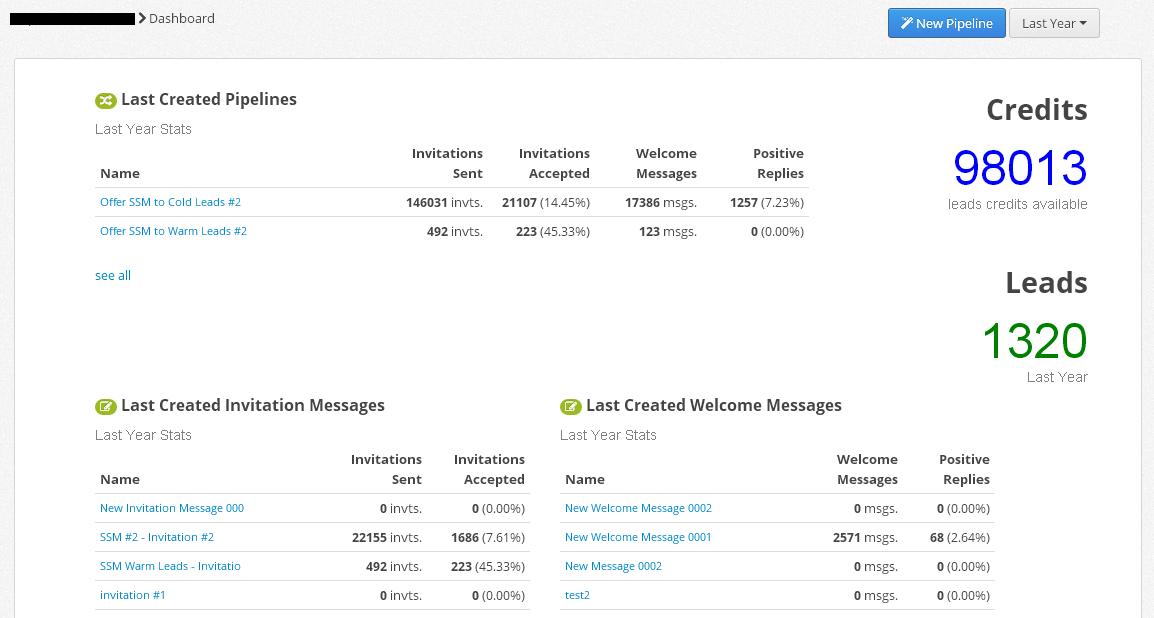Image resolution: width=1154 pixels, height=618 pixels.
Task: Click the see all link under pipelines
Action: (x=113, y=275)
